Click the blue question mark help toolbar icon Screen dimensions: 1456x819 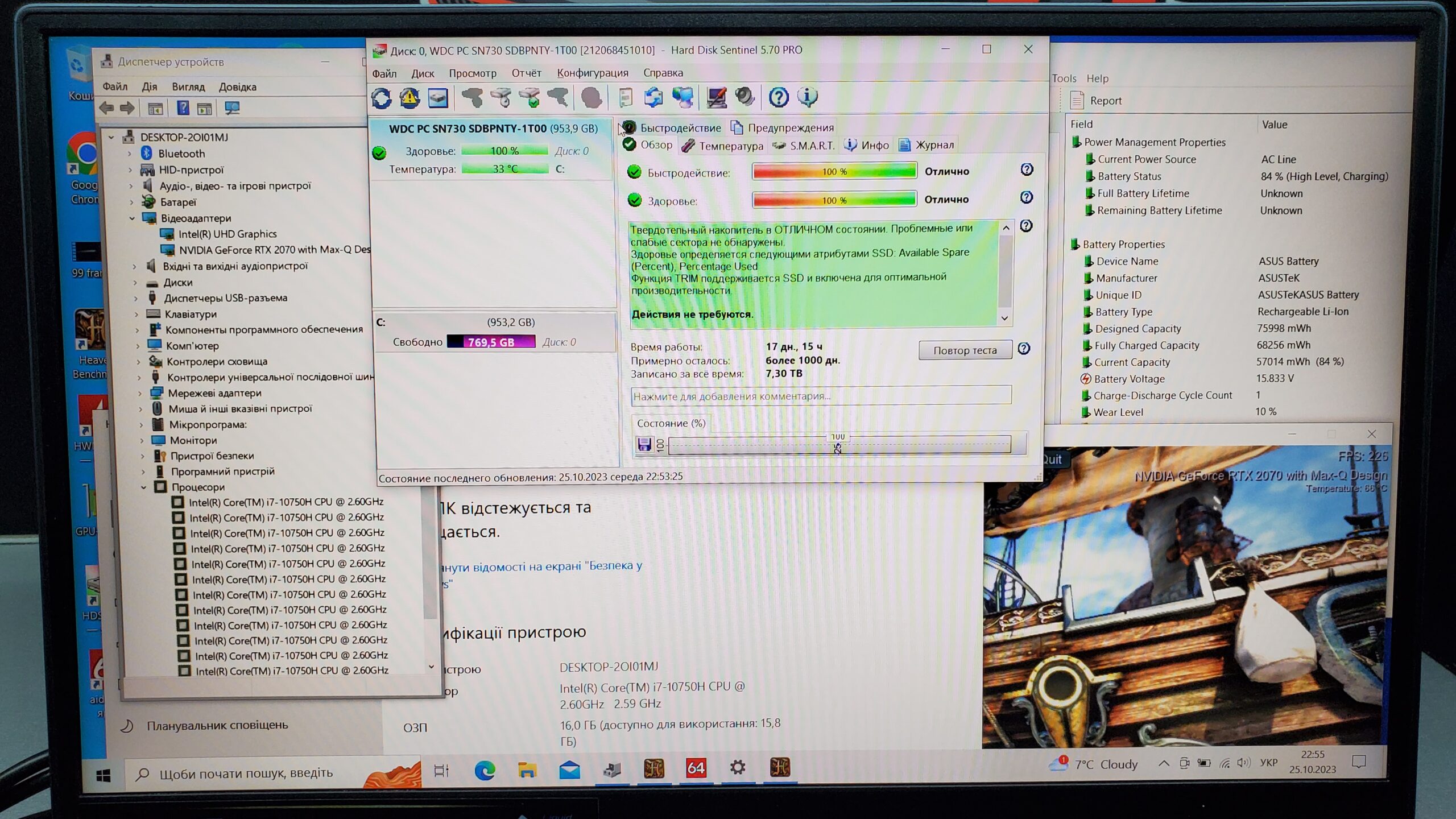coord(778,98)
